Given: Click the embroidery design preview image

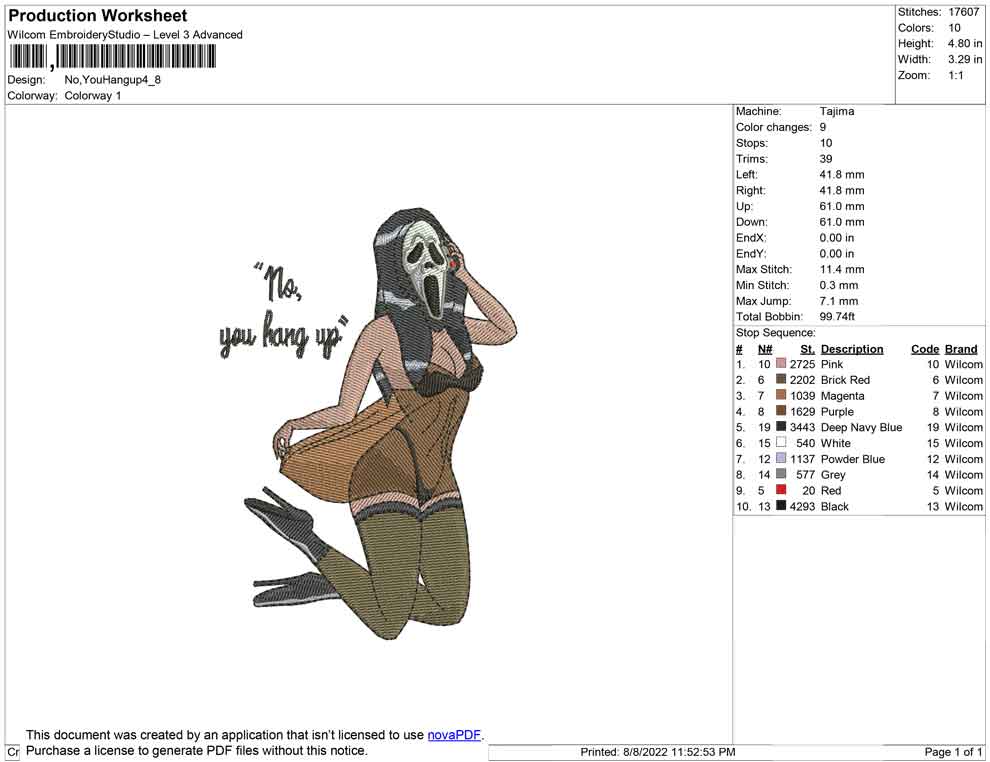Looking at the screenshot, I should (369, 422).
